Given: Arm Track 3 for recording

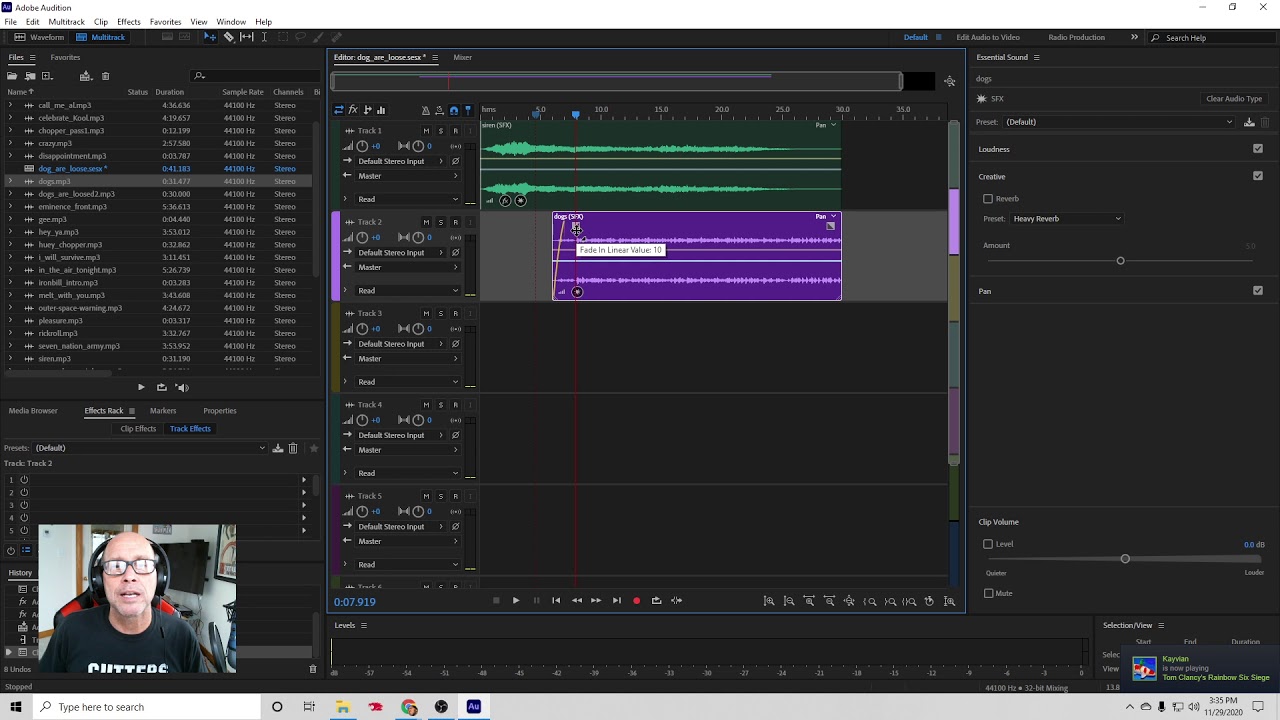Looking at the screenshot, I should coord(455,313).
